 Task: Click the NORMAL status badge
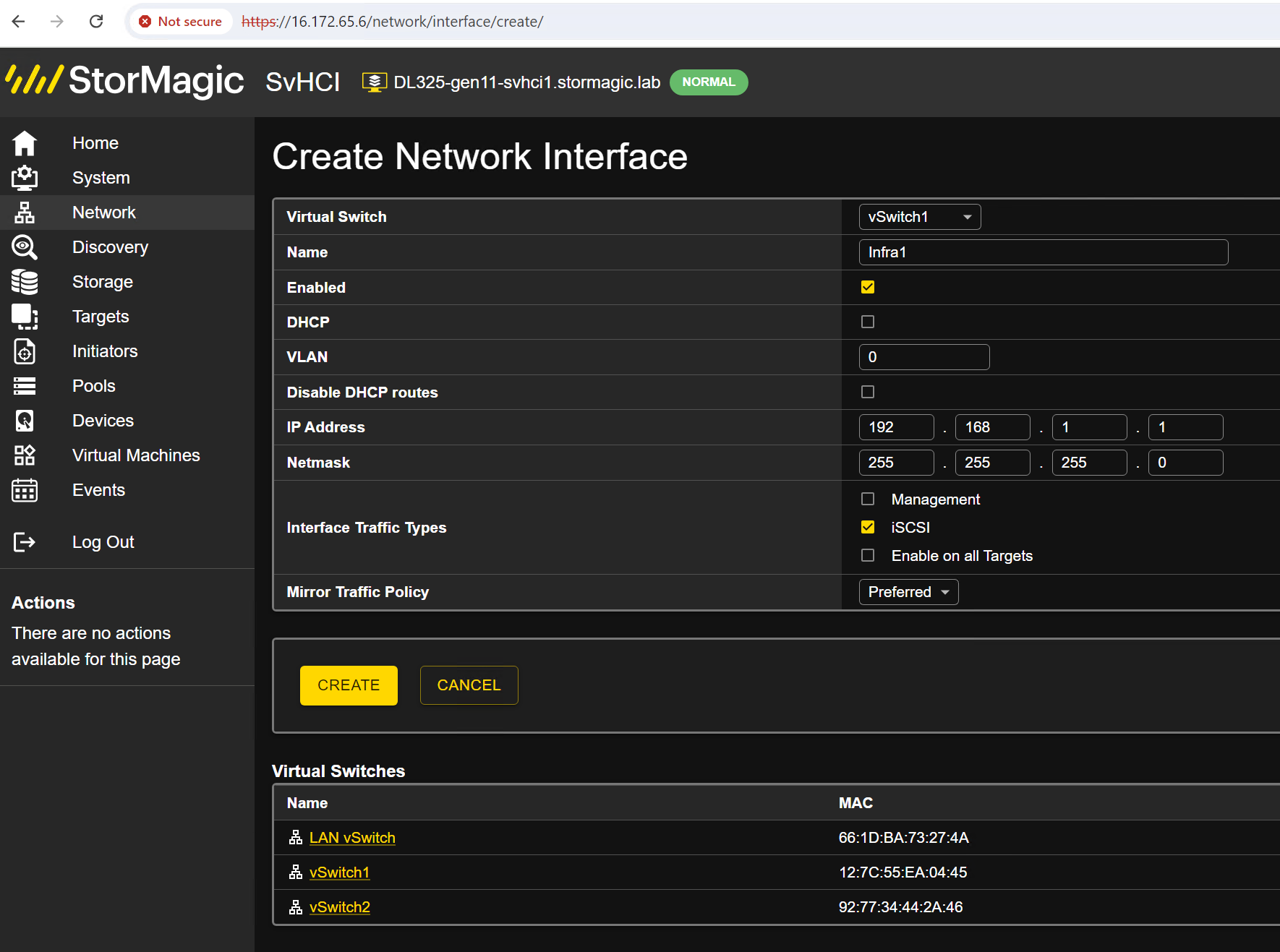(709, 82)
